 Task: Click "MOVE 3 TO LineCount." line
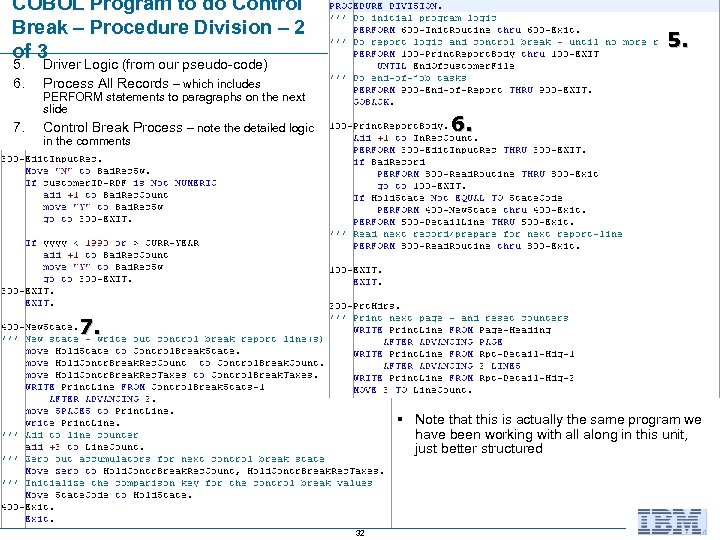pyautogui.click(x=413, y=390)
